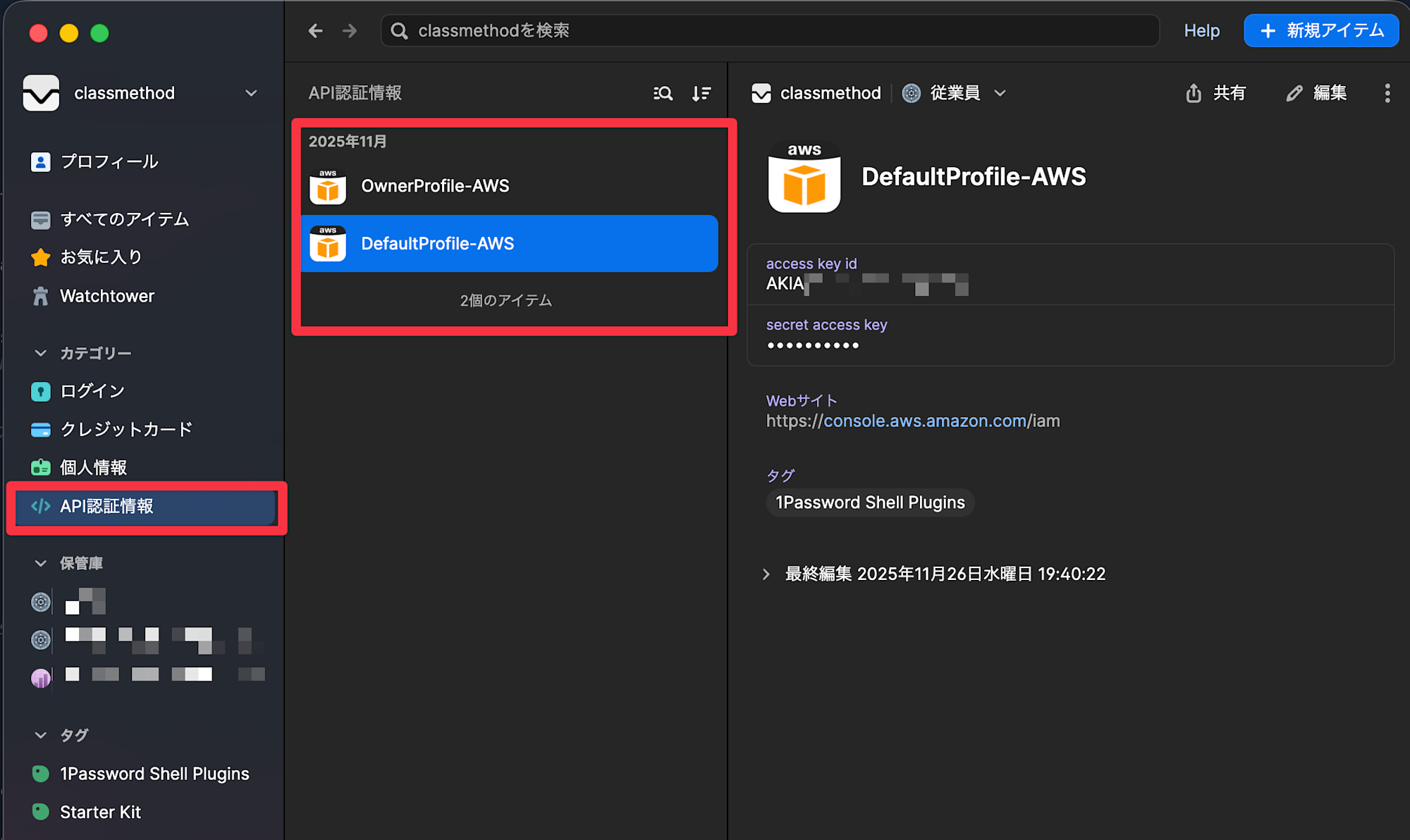Switch to すべてのアイテム view
The width and height of the screenshot is (1410, 840).
tap(124, 219)
